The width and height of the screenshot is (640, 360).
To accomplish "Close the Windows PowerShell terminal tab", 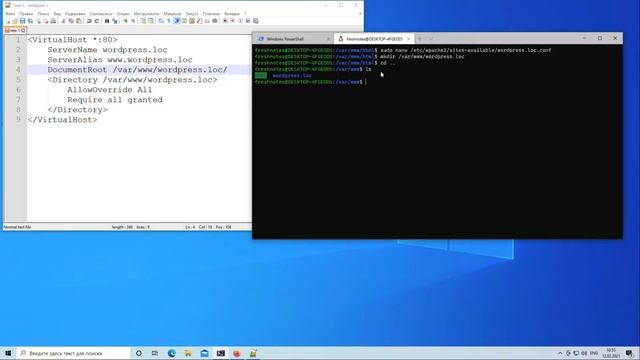I will coord(328,39).
